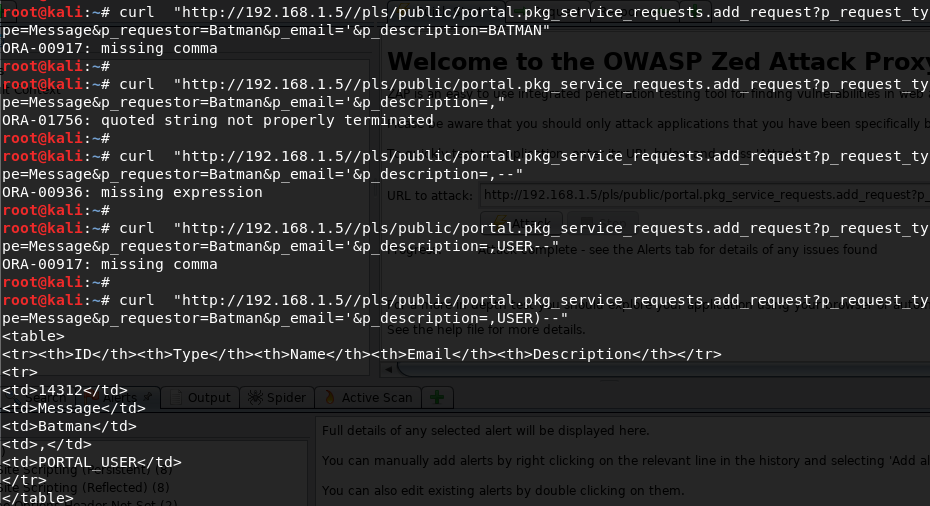Click 'You can manually add alerts' line in ZAP
Image resolution: width=930 pixels, height=506 pixels.
[626, 460]
